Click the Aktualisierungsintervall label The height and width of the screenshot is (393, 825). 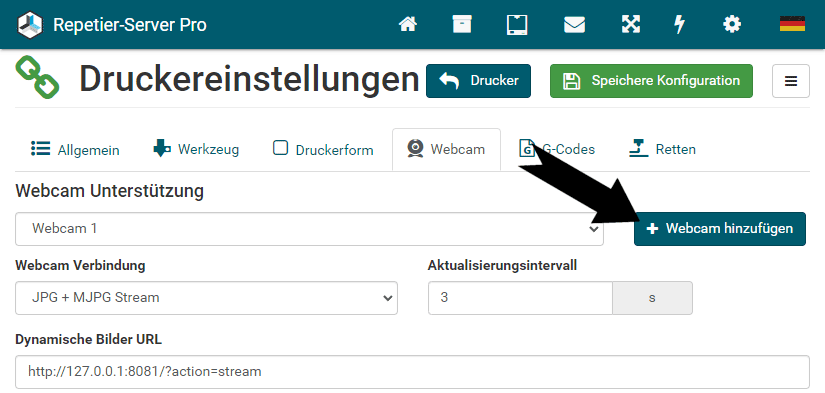tap(502, 266)
